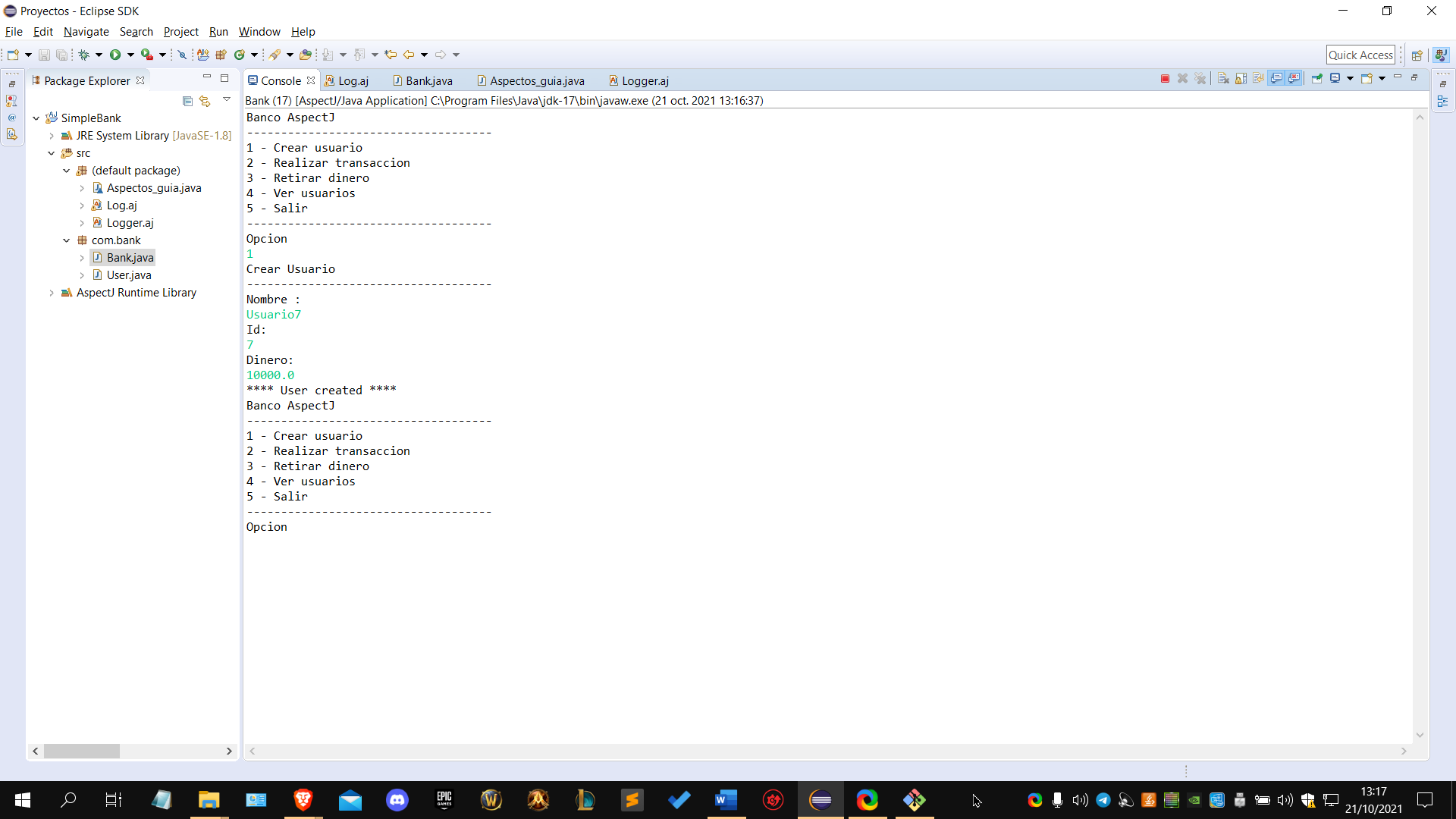
Task: Disable Show Console When Standard Output Changes
Action: point(1277,78)
